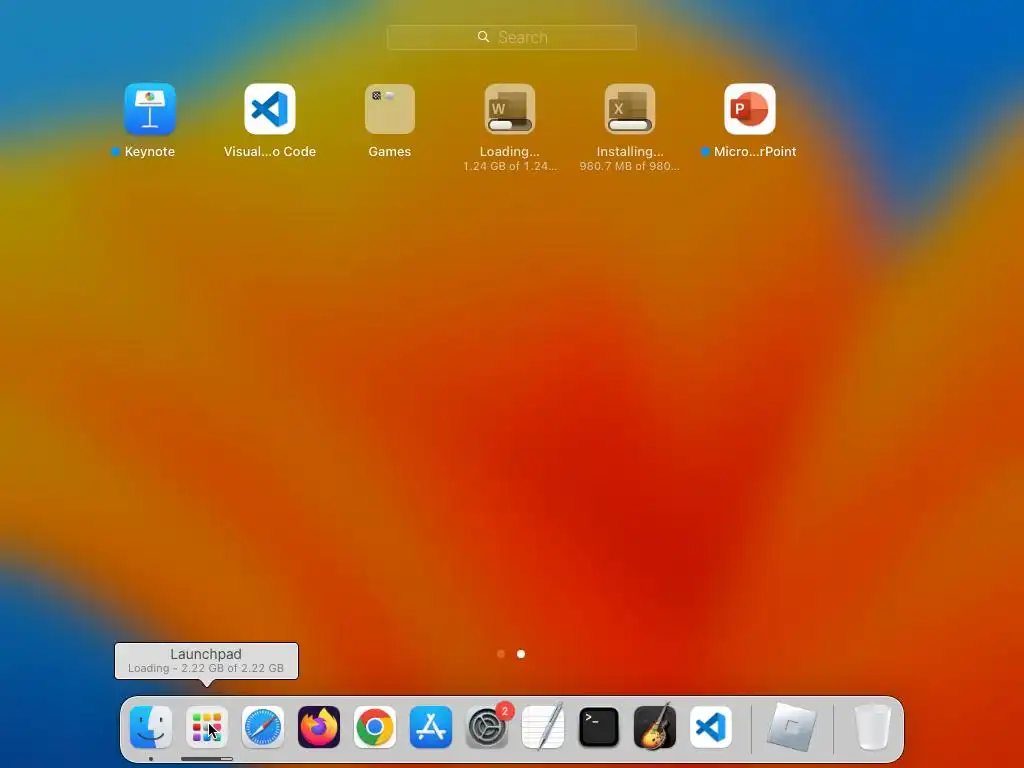
Task: Click Launchpad loading progress bar in Dock
Action: tap(206, 759)
